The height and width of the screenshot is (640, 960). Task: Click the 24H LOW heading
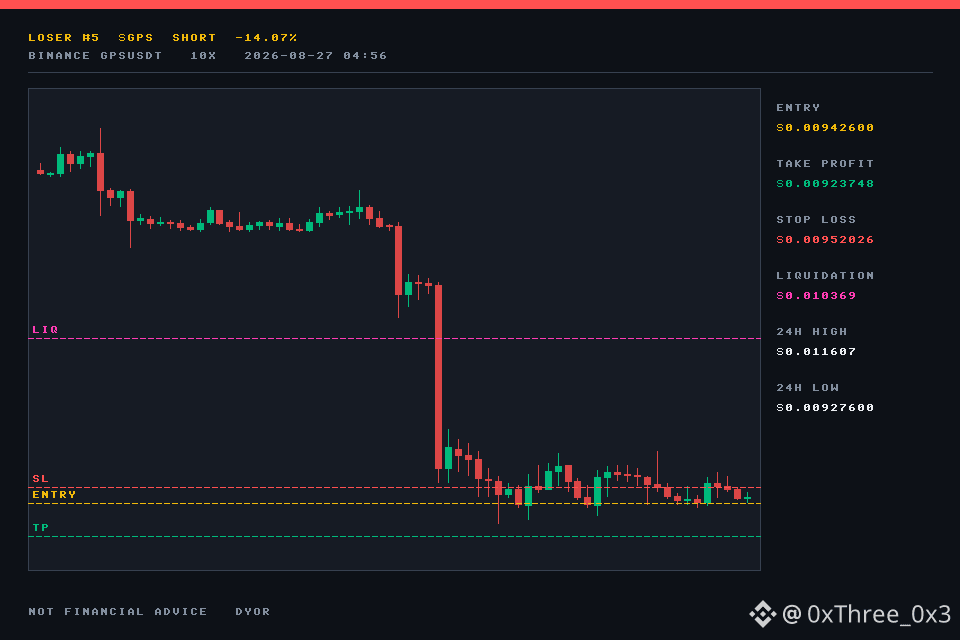coord(808,388)
